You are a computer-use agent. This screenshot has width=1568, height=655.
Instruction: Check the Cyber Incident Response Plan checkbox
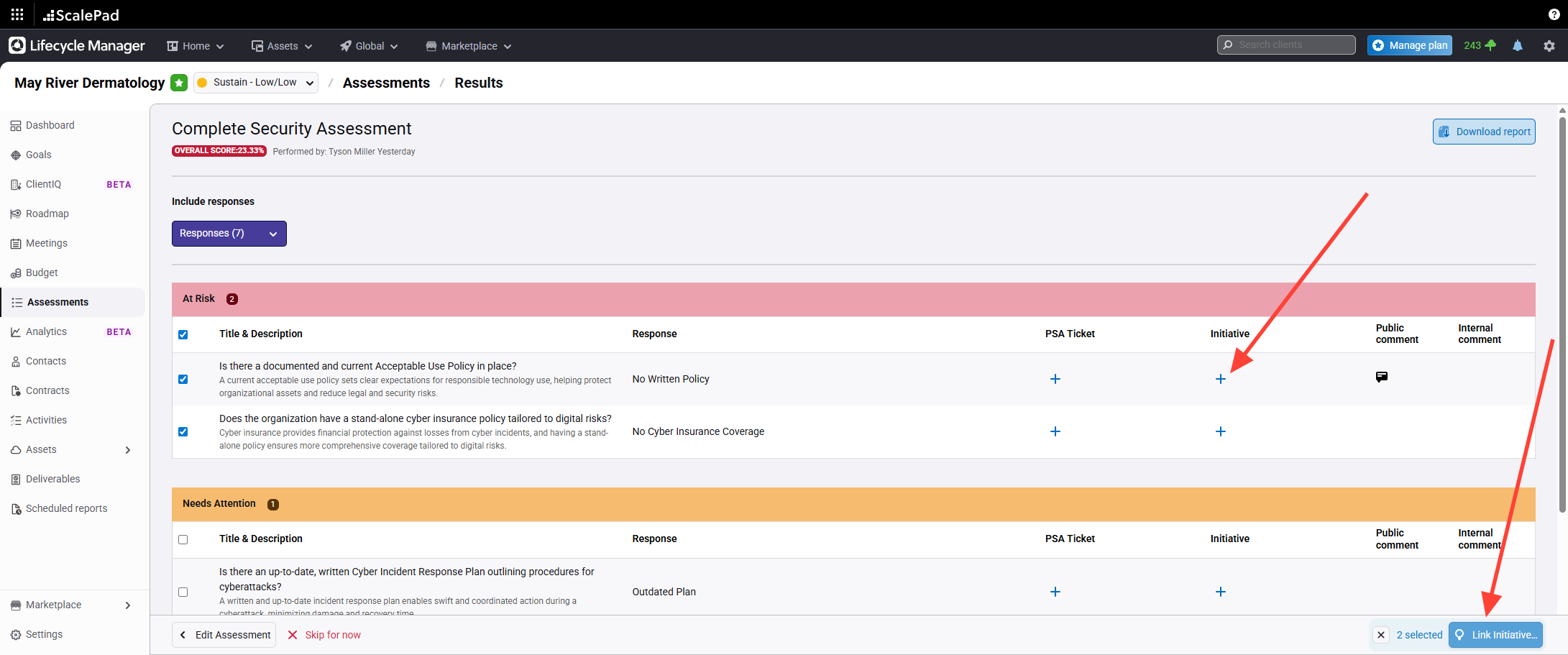pyautogui.click(x=183, y=592)
